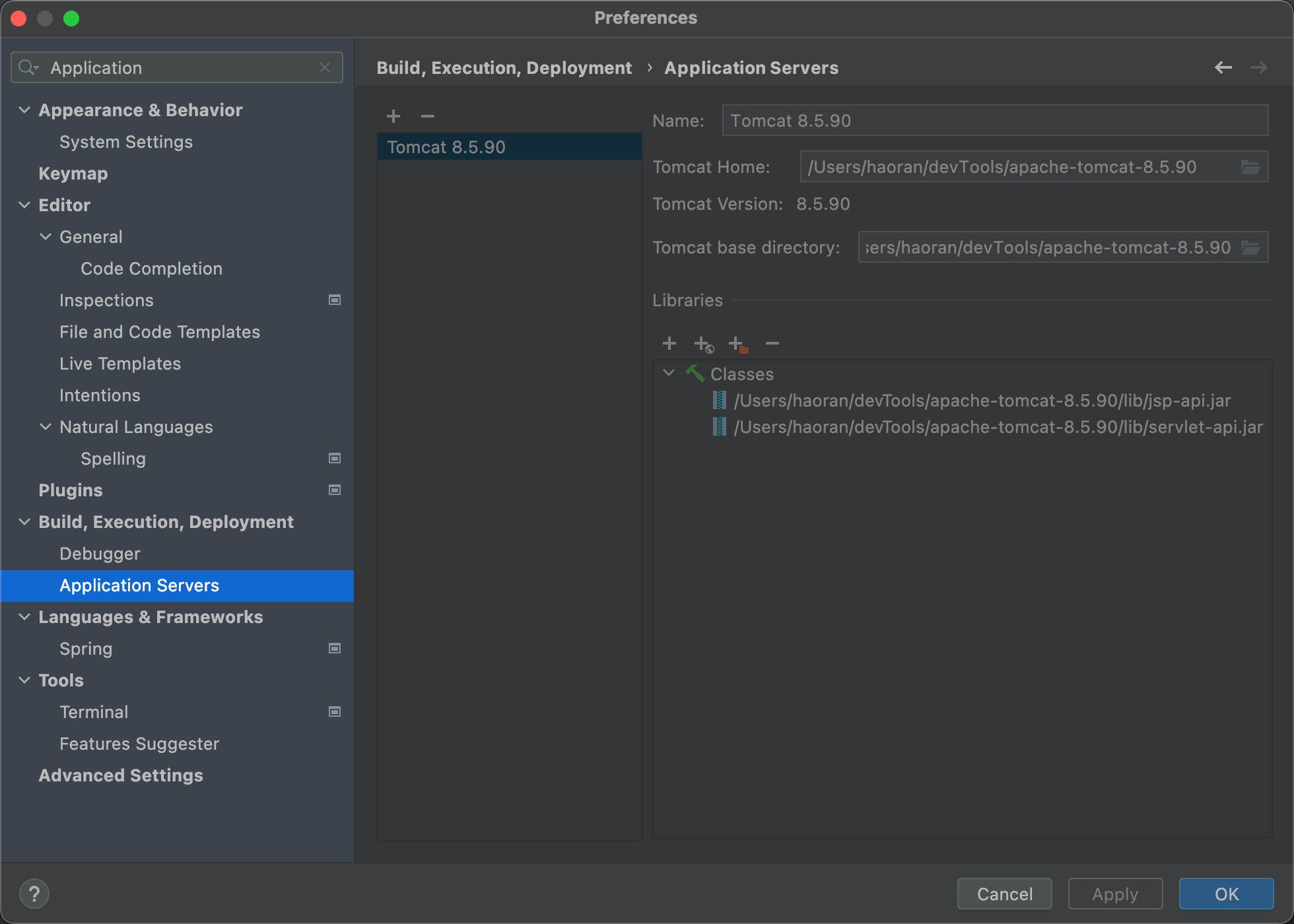Navigate forward with right arrow
This screenshot has height=924, width=1294.
click(x=1259, y=67)
